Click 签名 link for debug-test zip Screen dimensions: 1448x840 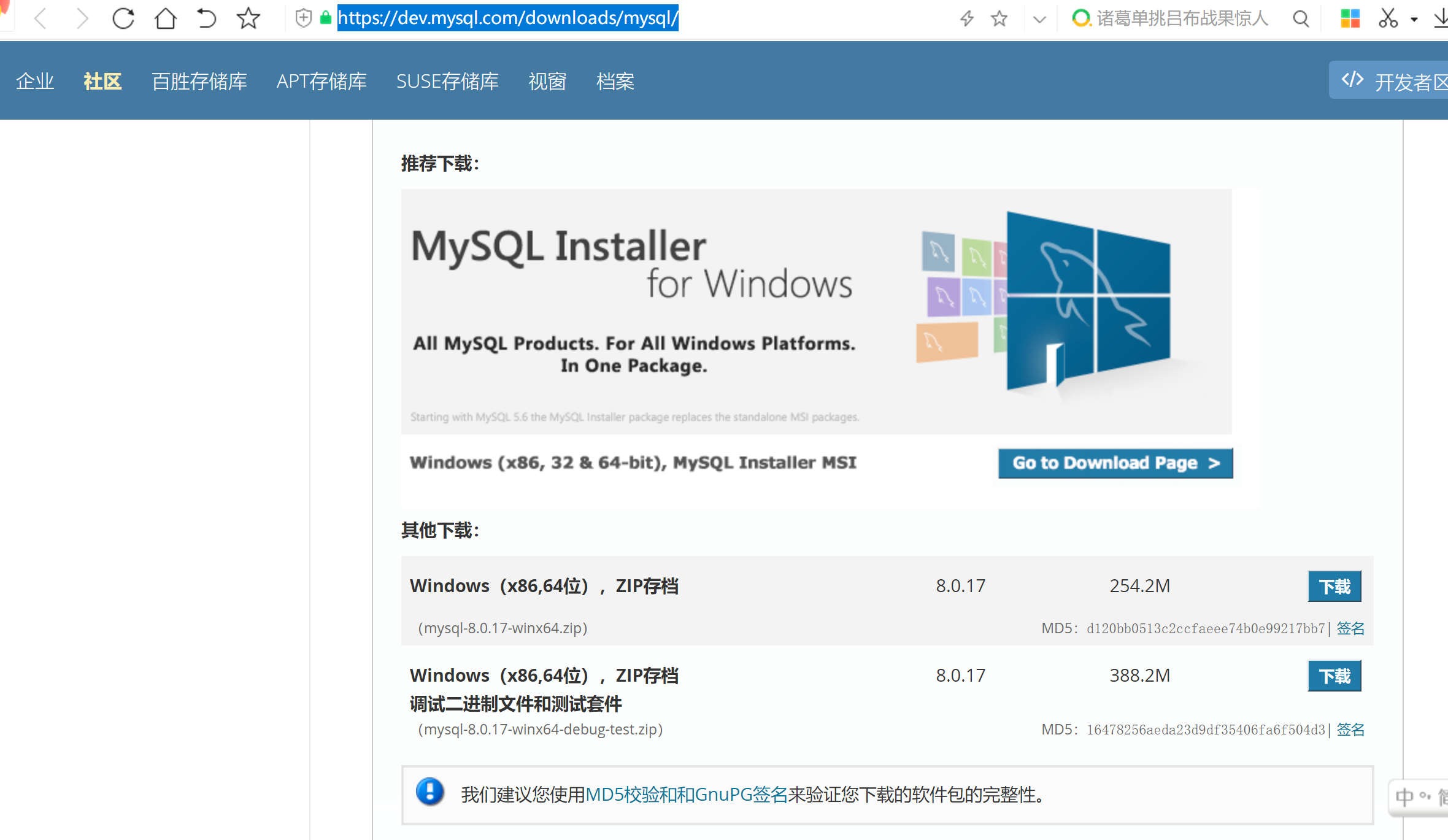1350,730
